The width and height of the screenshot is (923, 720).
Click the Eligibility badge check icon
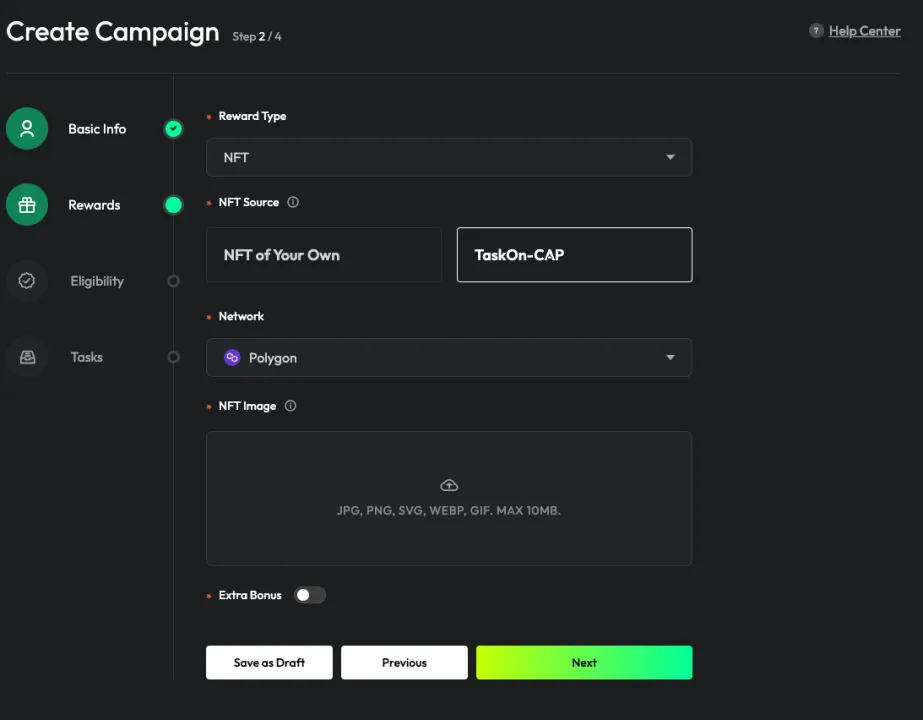pos(27,281)
